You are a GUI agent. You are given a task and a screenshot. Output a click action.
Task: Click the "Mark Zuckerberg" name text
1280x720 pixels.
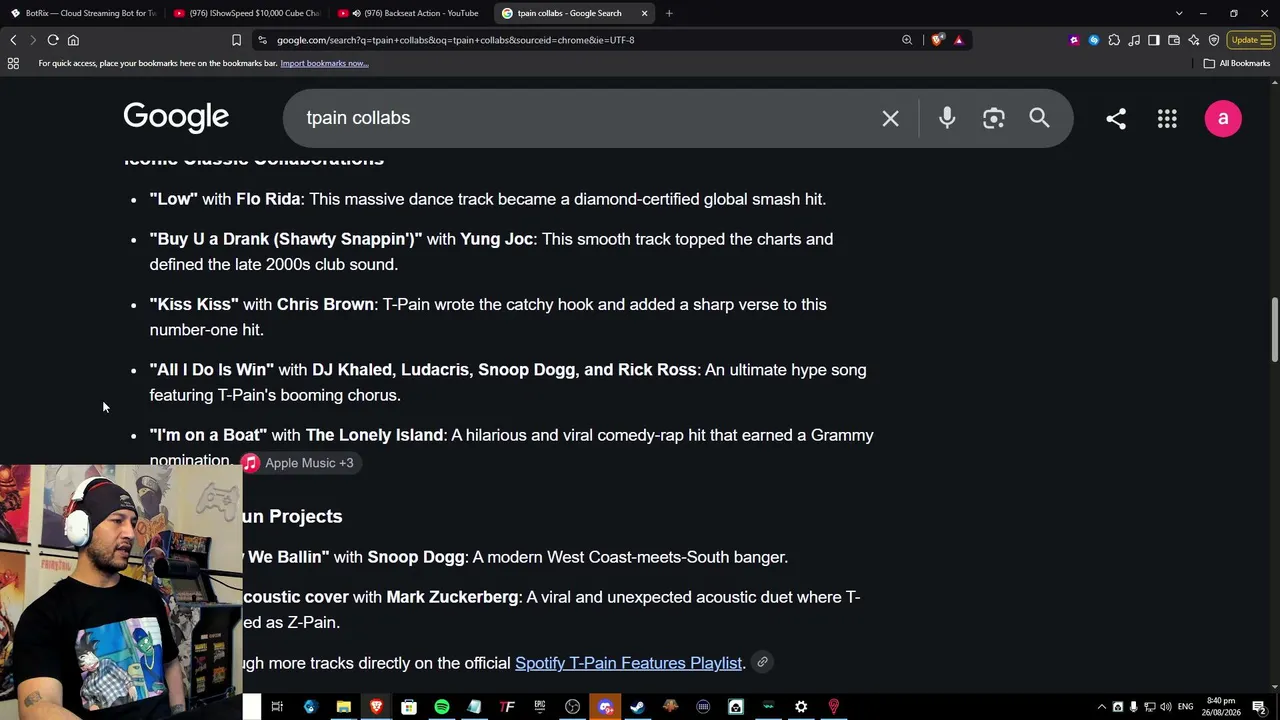(452, 597)
